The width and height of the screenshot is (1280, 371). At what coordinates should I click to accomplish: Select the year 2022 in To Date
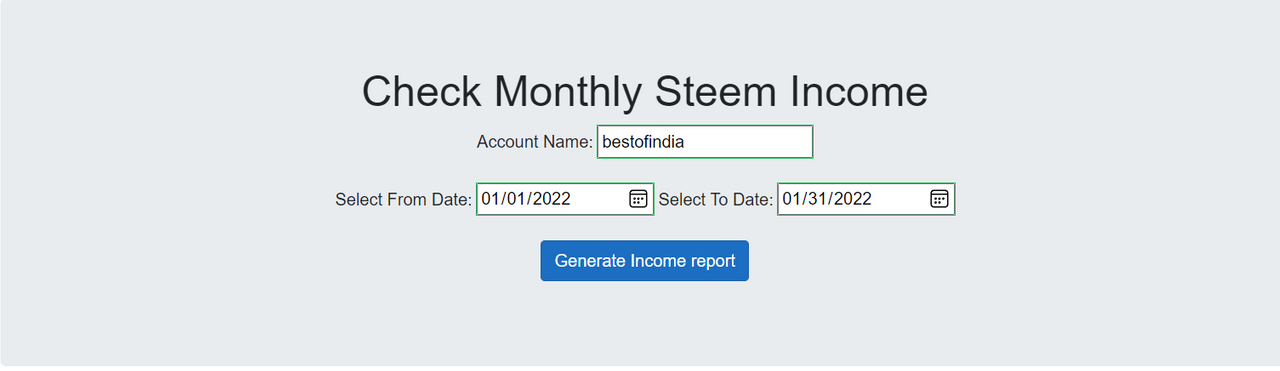[x=852, y=199]
